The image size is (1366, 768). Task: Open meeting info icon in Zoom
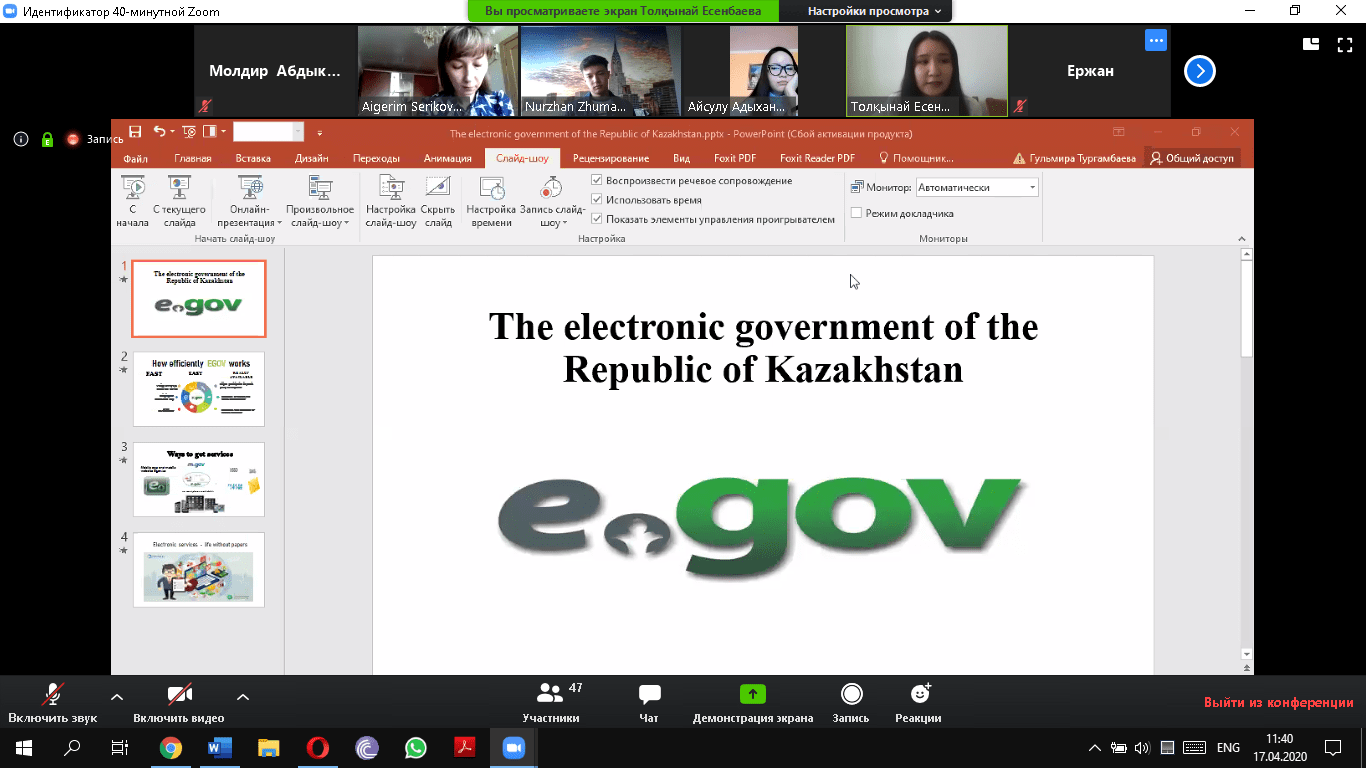click(21, 139)
